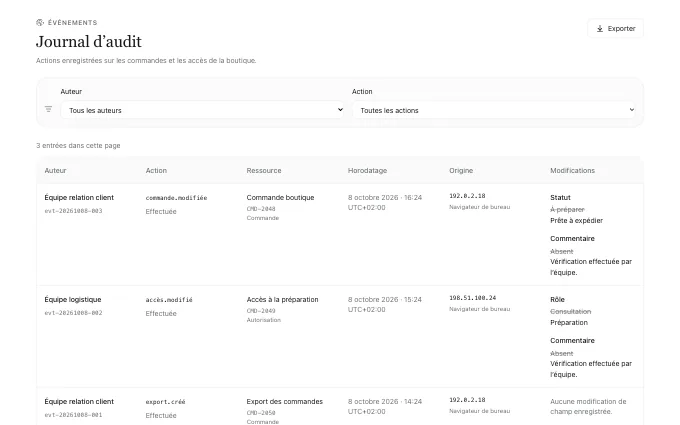Click the struck-through 'À préparer' value

point(567,209)
